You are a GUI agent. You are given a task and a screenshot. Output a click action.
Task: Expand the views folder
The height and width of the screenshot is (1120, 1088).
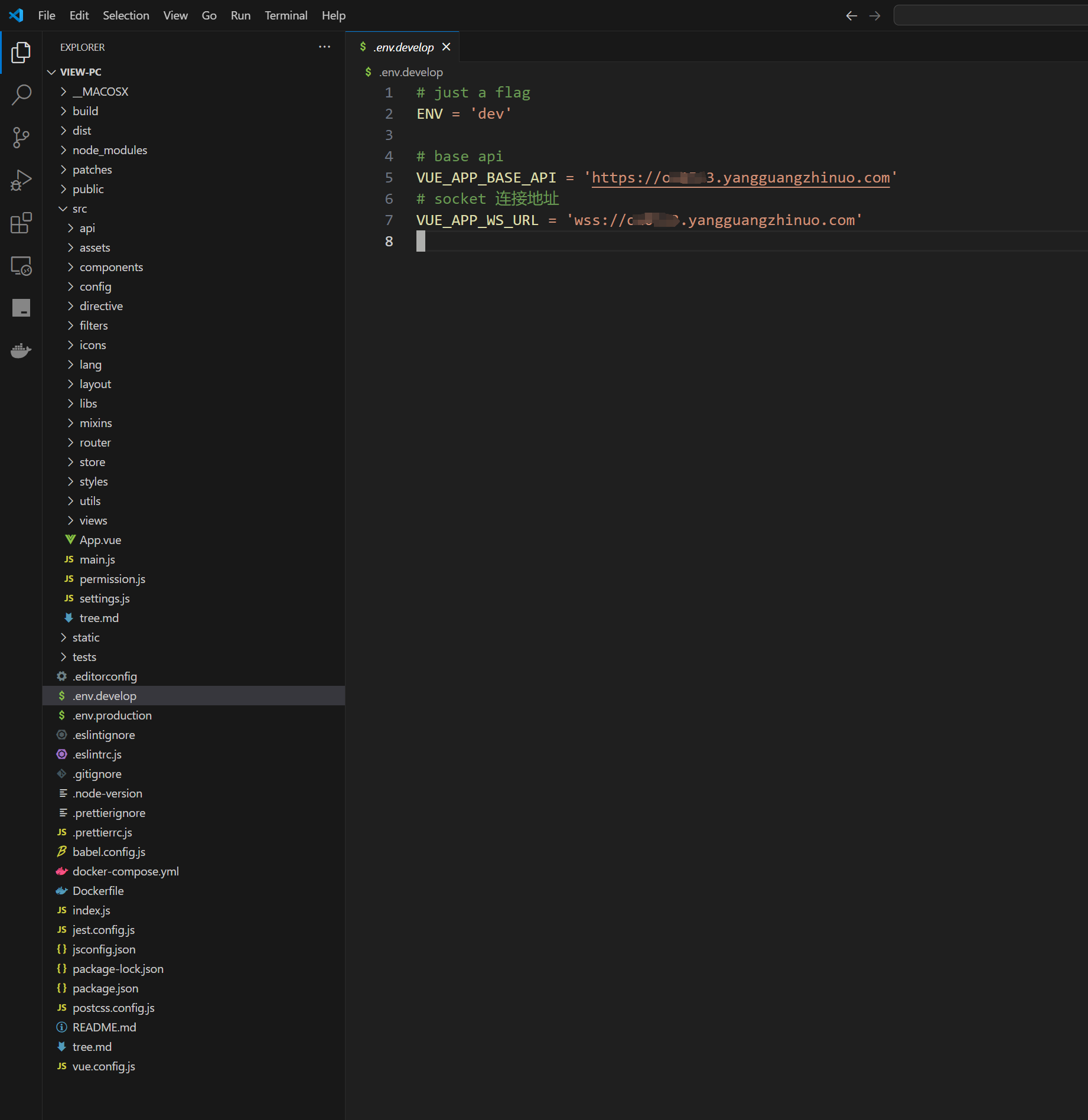70,520
